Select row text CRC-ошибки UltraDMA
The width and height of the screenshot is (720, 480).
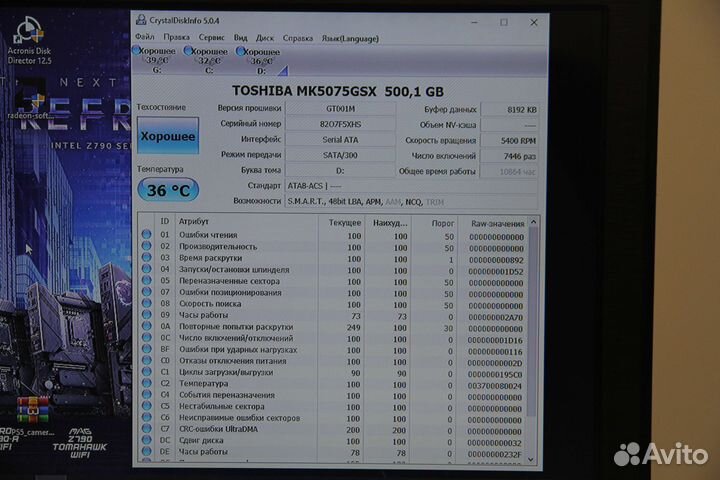(219, 429)
